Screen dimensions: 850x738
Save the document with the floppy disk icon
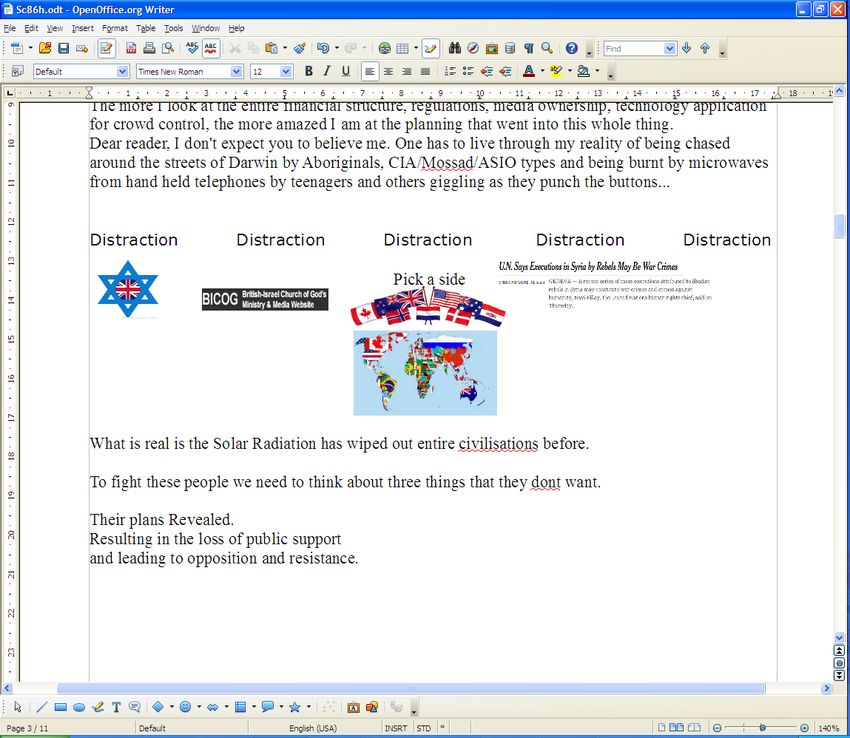[x=63, y=48]
